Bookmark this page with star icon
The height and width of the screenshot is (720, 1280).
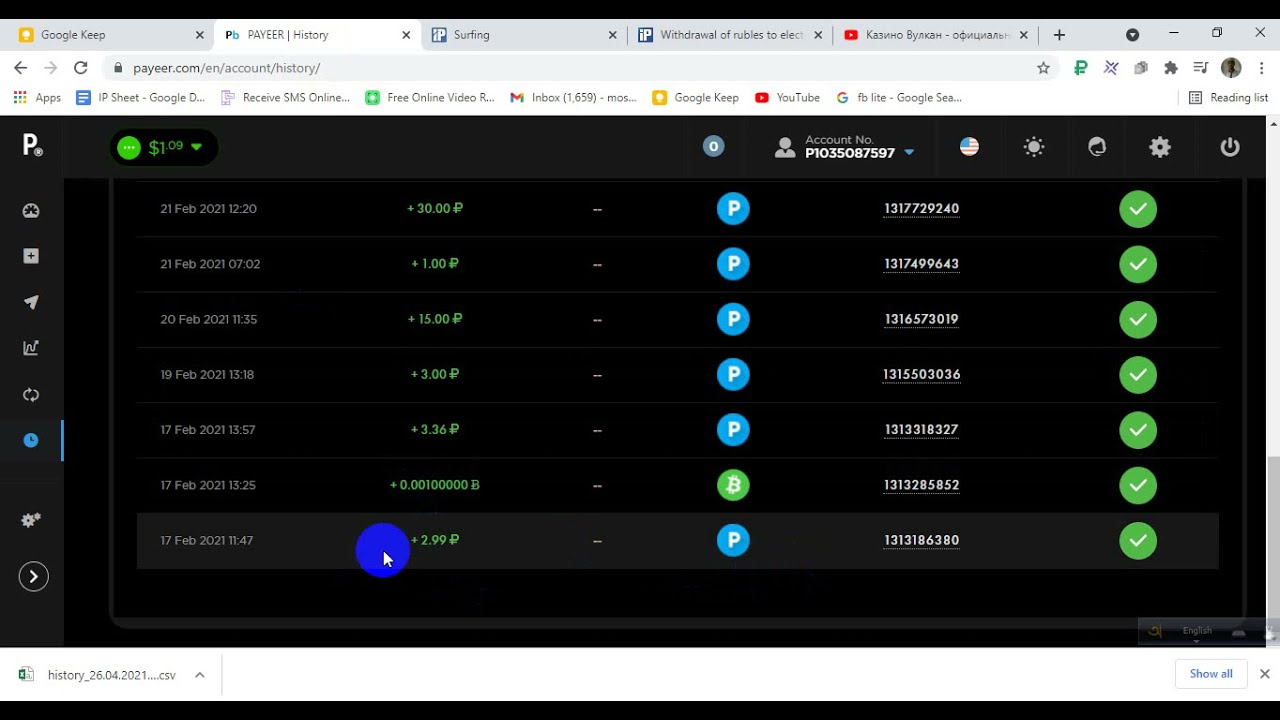coord(1043,68)
